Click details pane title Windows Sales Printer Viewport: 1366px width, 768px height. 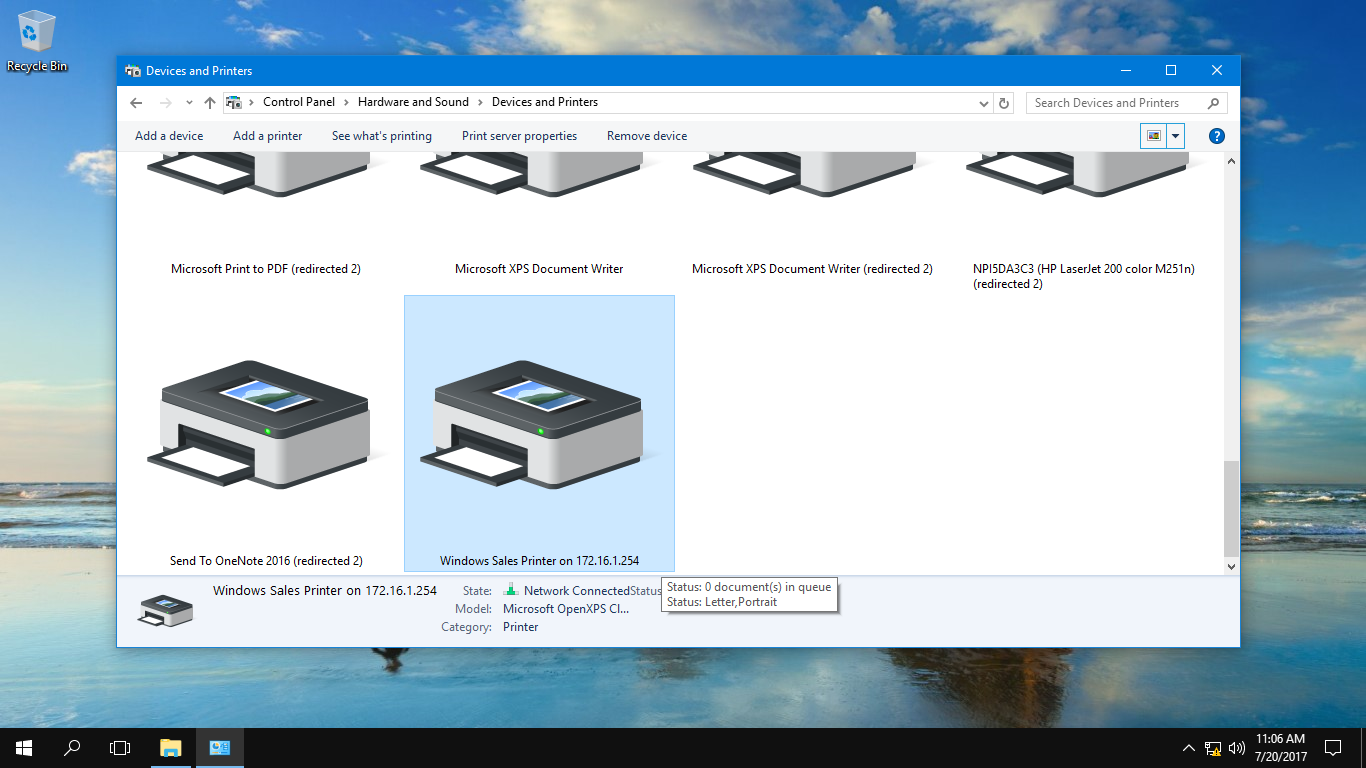coord(325,590)
